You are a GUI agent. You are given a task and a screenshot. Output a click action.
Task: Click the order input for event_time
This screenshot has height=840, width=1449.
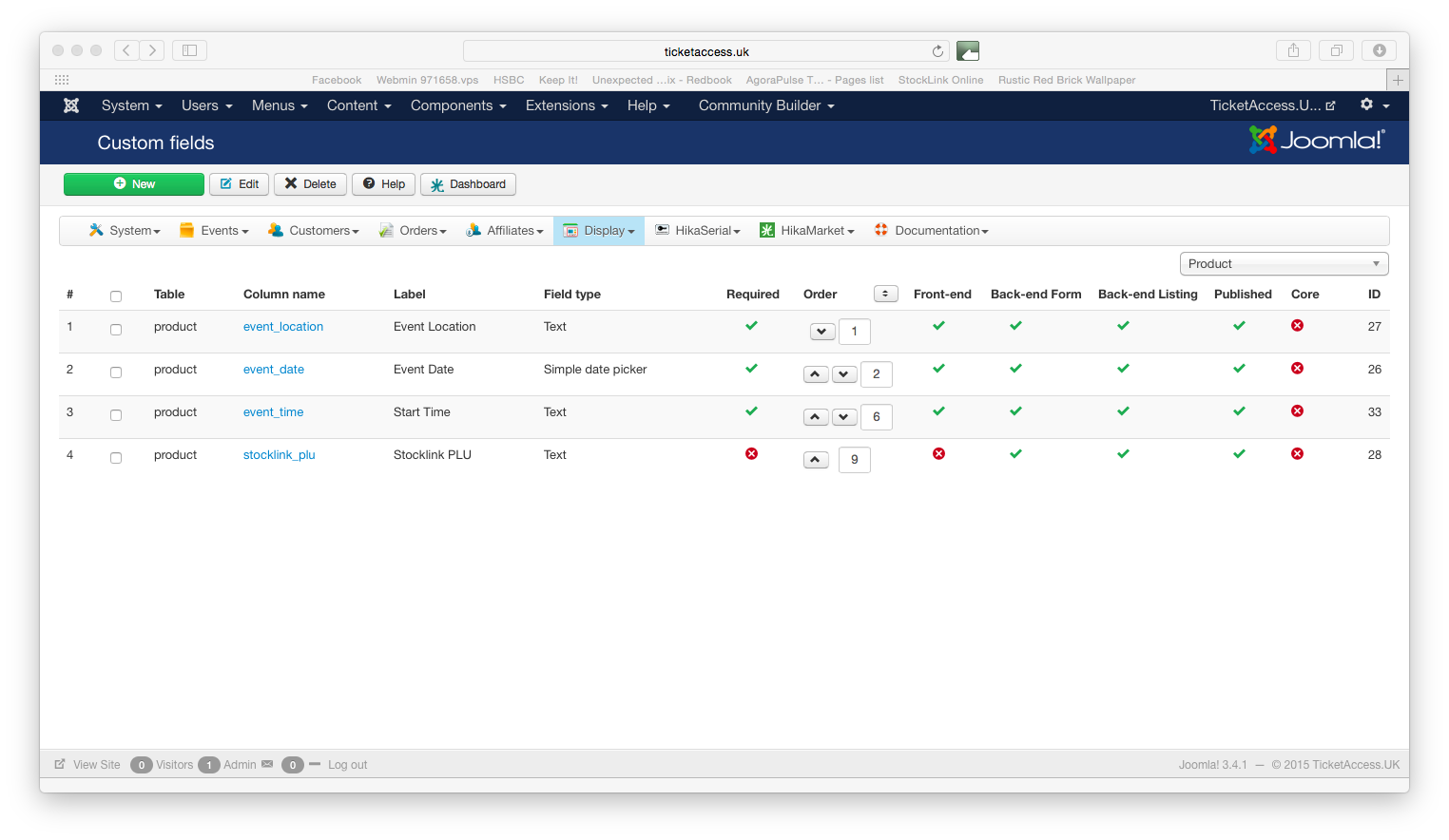tap(876, 417)
